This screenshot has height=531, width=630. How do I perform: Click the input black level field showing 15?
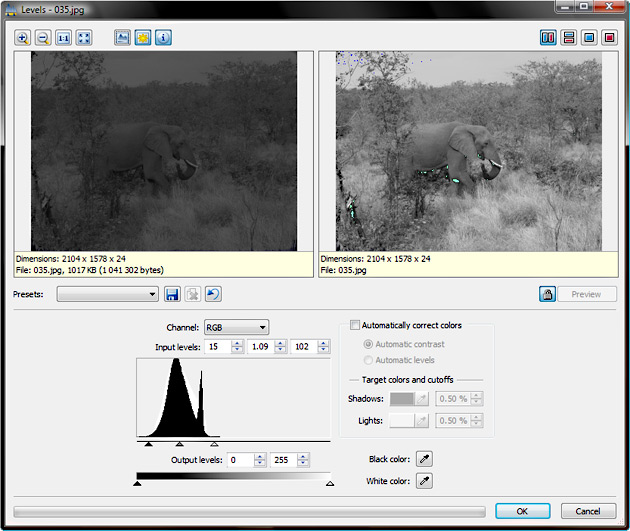[218, 347]
